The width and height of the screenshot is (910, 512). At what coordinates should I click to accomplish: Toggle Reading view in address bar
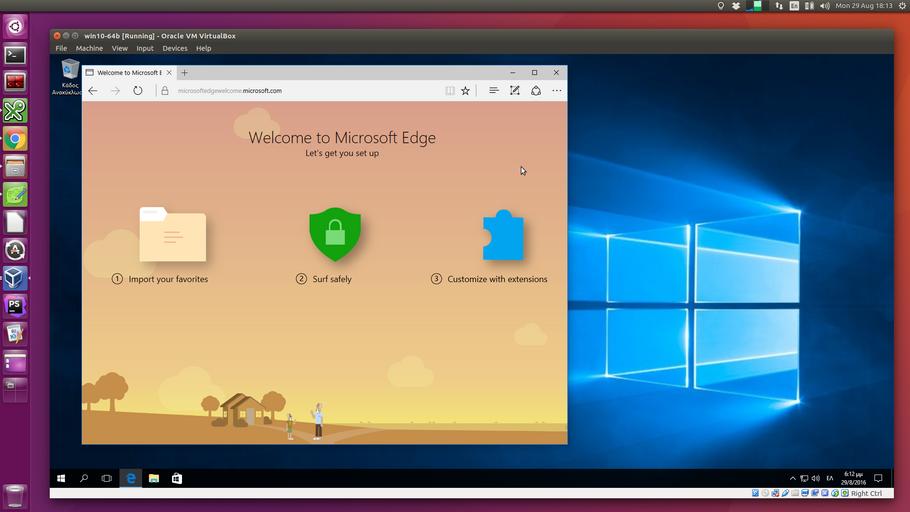tap(450, 91)
